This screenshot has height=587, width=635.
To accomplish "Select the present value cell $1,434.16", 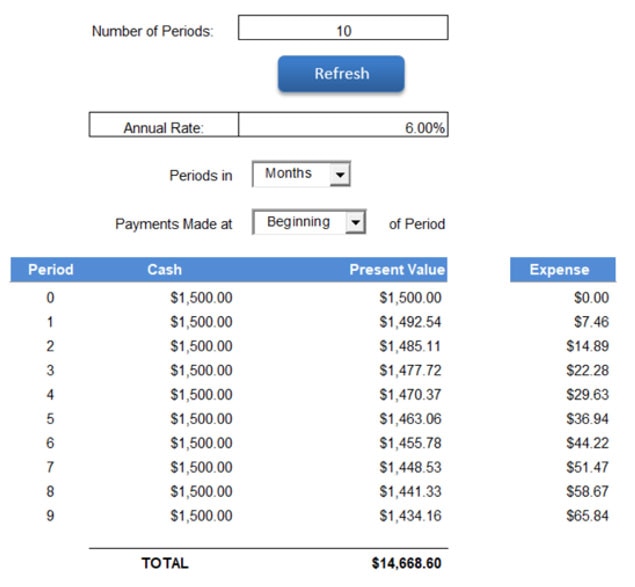I will pyautogui.click(x=410, y=516).
